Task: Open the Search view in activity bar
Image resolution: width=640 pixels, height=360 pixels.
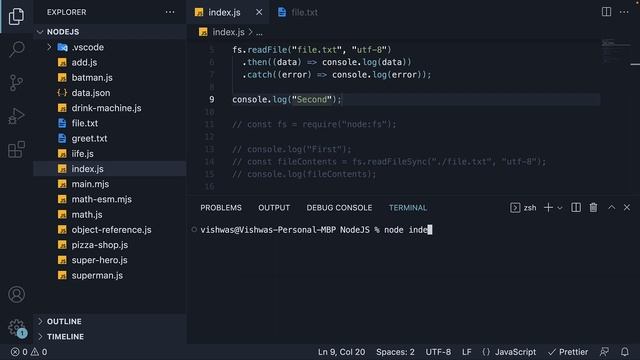Action: 16,49
